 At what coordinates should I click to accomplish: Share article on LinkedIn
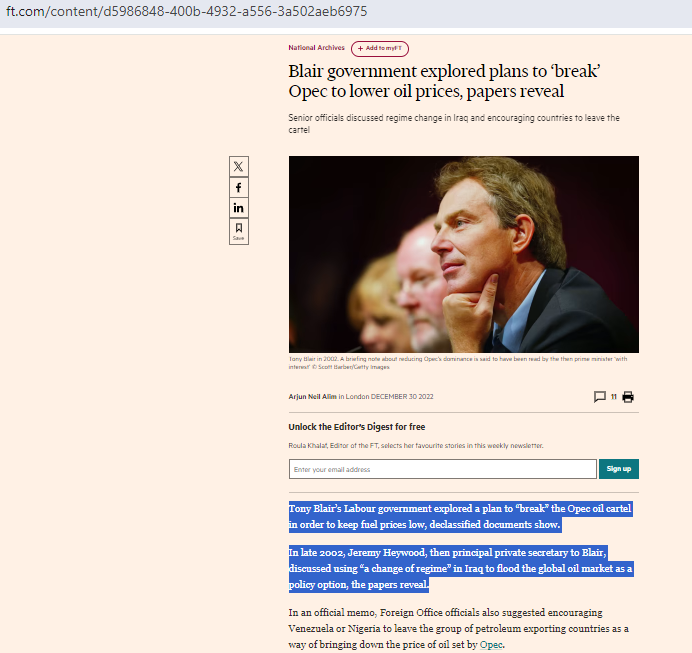(x=239, y=208)
